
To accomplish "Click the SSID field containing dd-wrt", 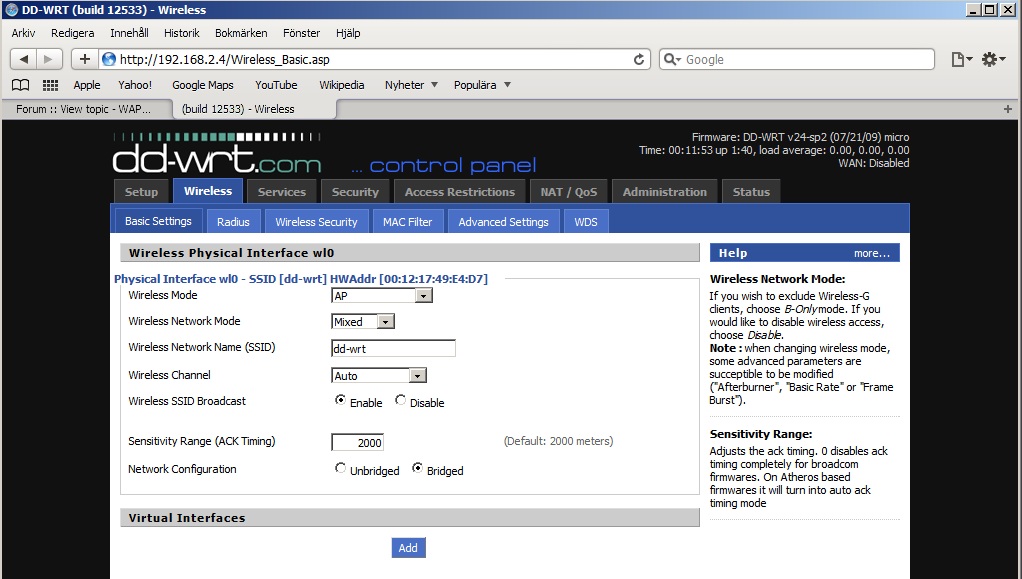I will click(x=393, y=348).
